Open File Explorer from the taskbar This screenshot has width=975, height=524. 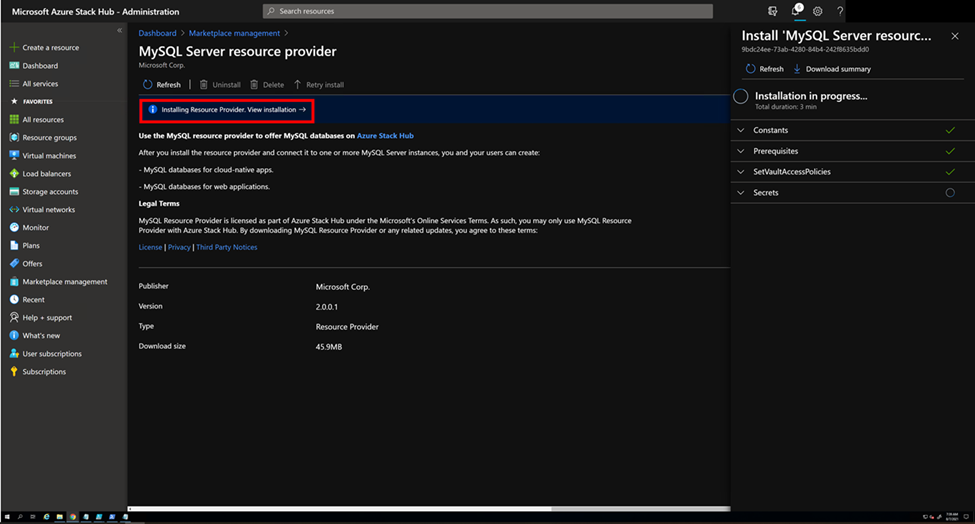click(x=60, y=517)
